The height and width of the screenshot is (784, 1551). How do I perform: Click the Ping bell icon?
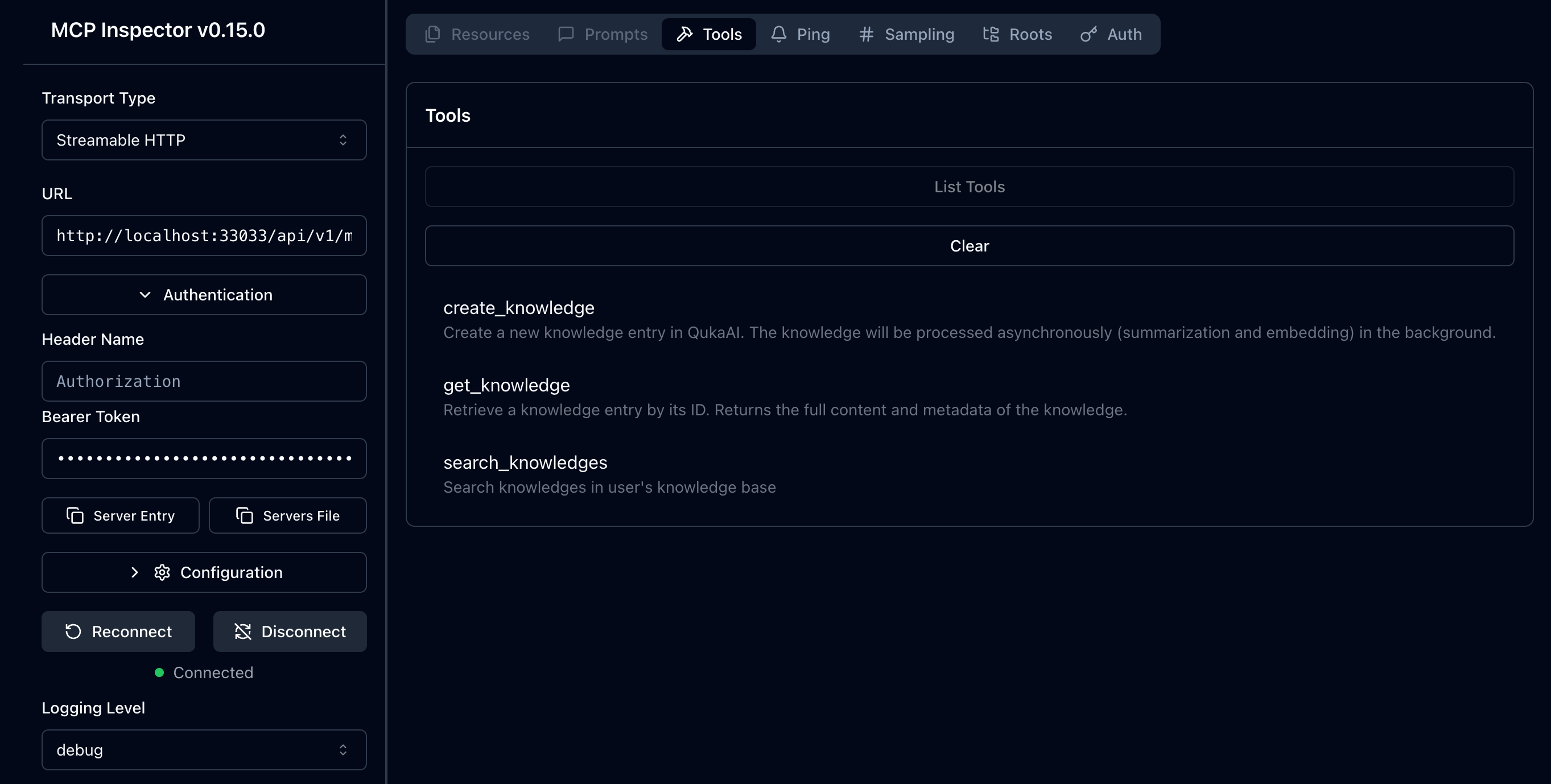point(778,34)
